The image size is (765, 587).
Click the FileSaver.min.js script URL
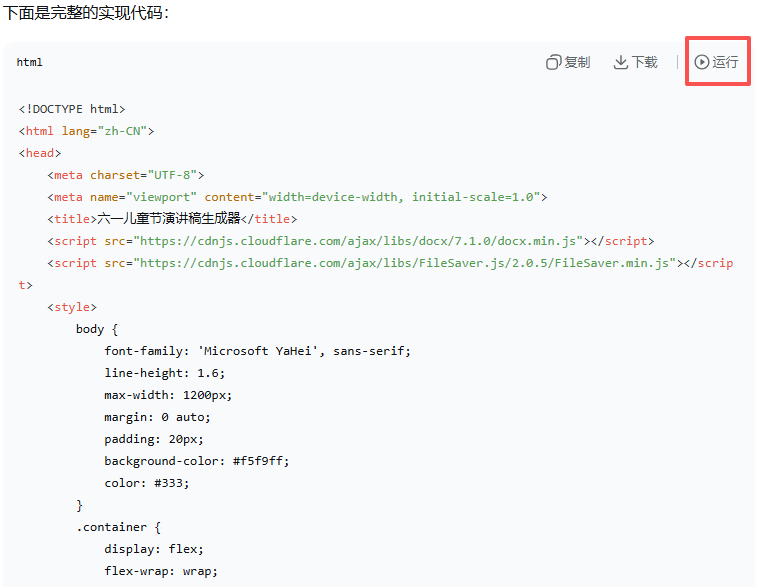(x=403, y=263)
